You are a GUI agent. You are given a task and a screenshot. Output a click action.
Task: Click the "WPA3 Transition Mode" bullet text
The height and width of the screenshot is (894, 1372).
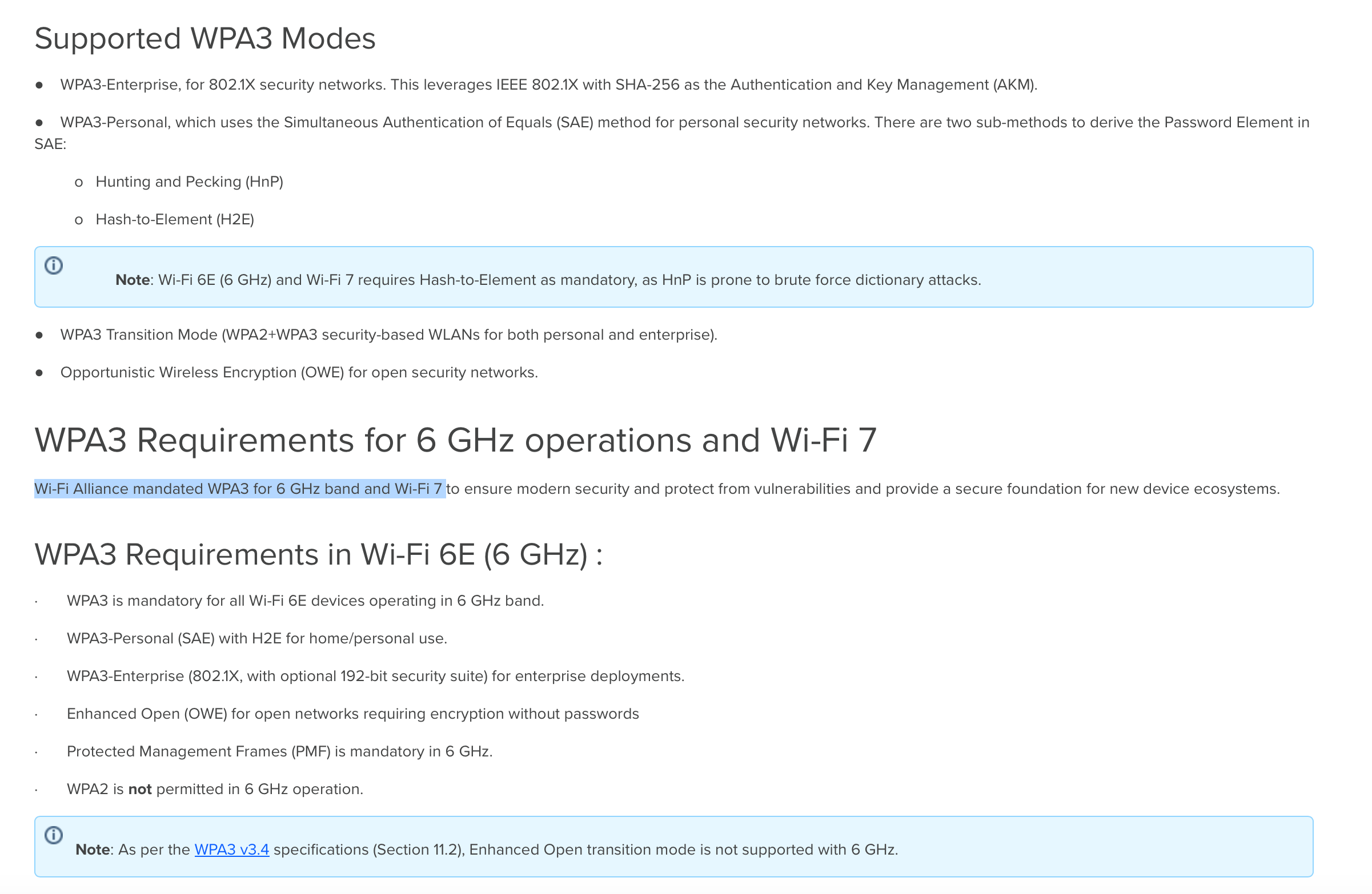point(388,335)
